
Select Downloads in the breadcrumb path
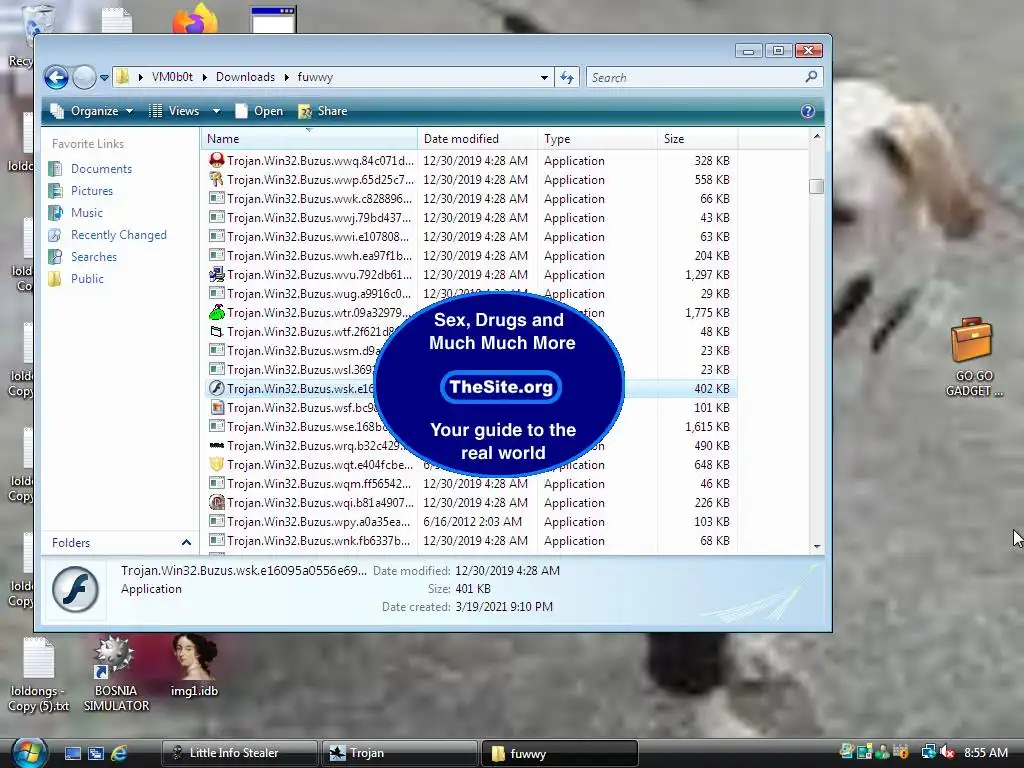coord(246,77)
